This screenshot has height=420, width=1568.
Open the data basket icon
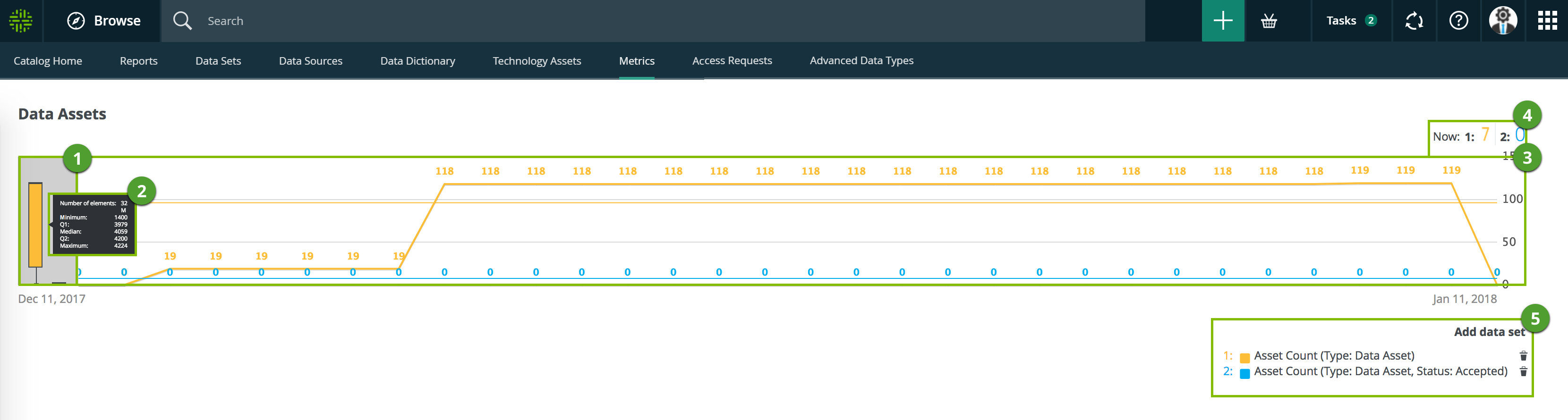point(1269,21)
